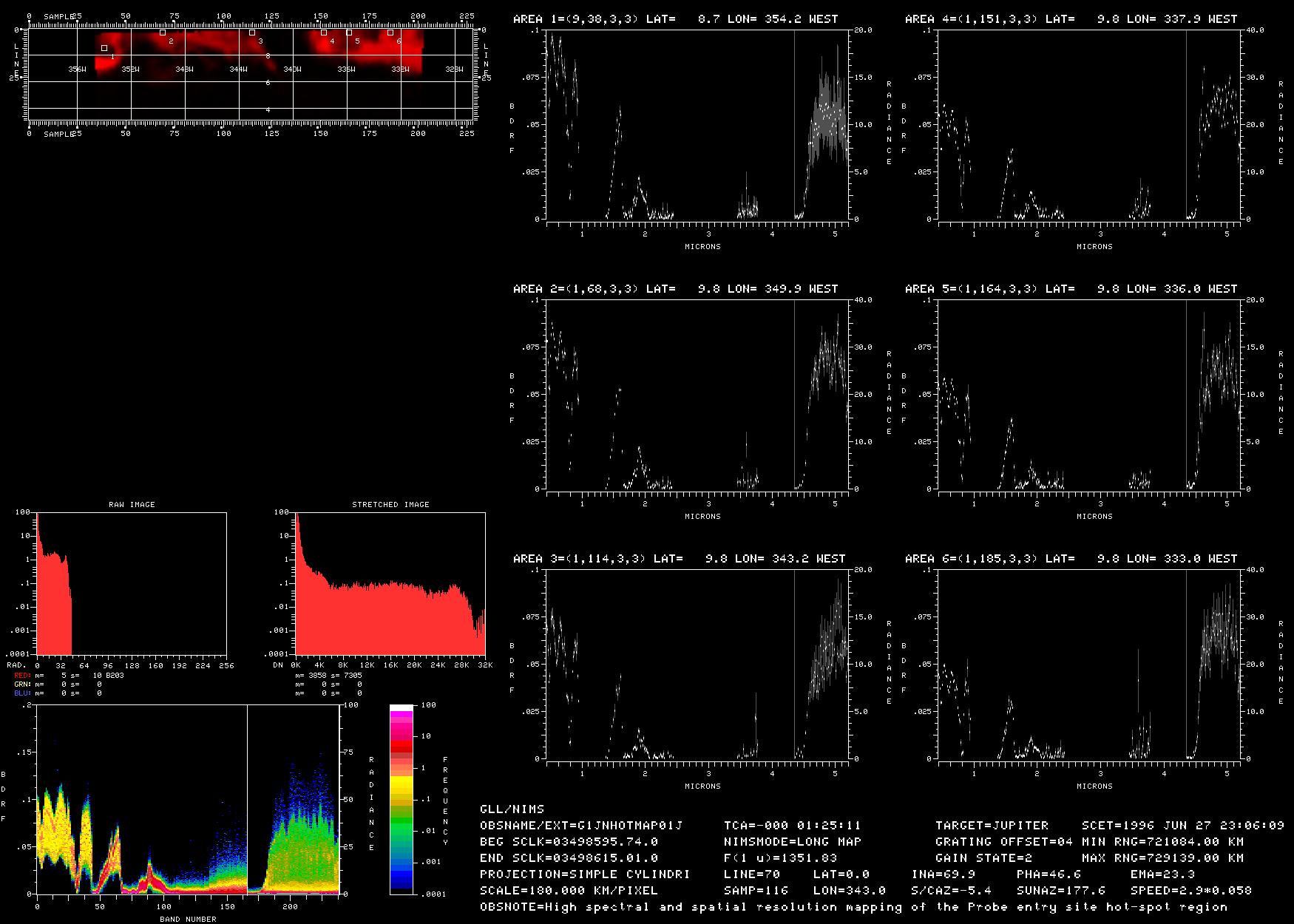Click the STRETCHED IMAGE histogram label
The image size is (1294, 924).
click(x=390, y=505)
